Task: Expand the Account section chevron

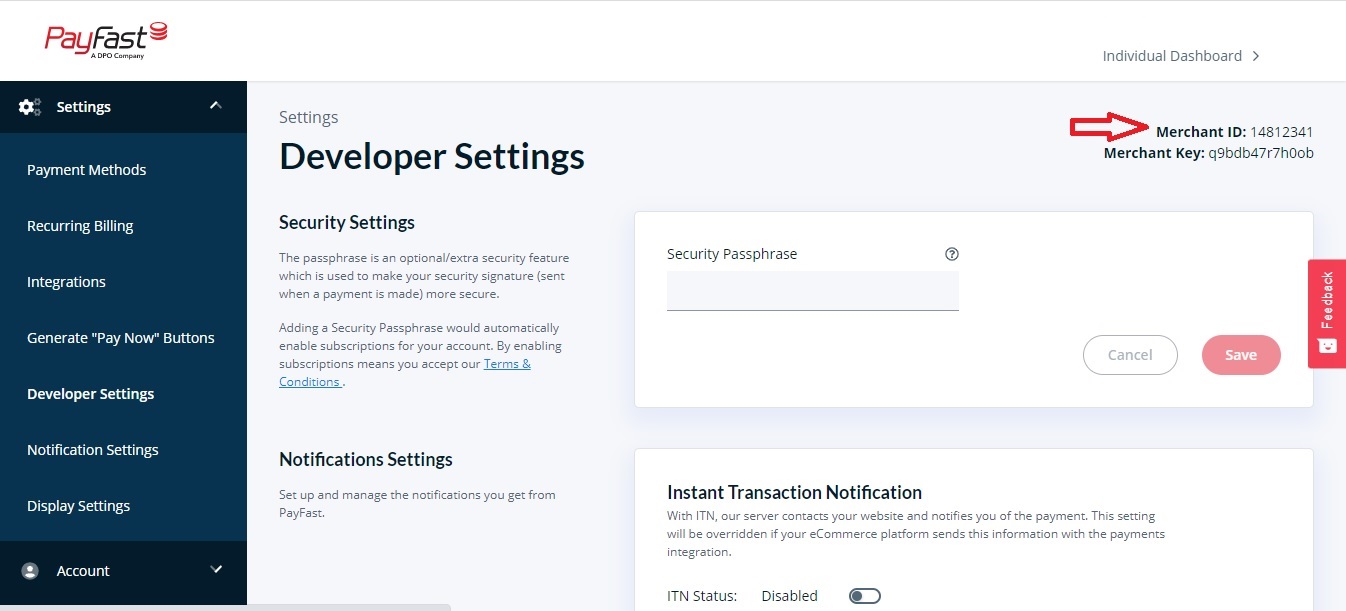Action: pyautogui.click(x=216, y=569)
